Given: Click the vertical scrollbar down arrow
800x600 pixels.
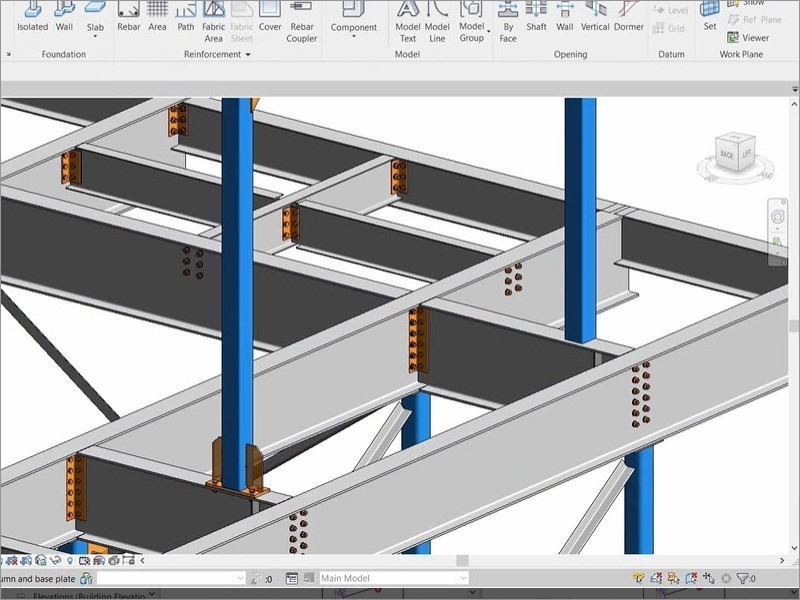Looking at the screenshot, I should (794, 548).
